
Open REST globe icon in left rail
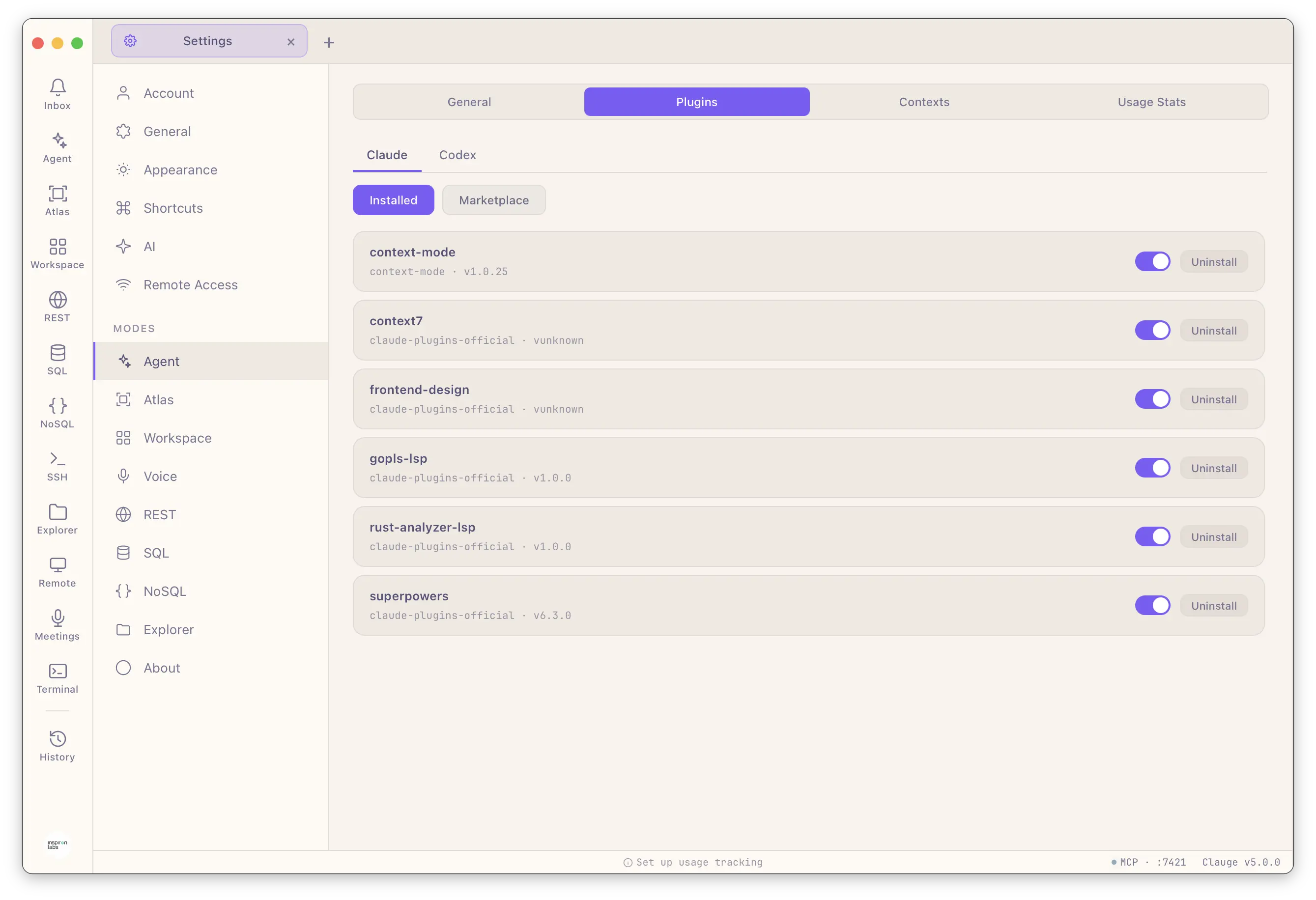click(x=57, y=306)
